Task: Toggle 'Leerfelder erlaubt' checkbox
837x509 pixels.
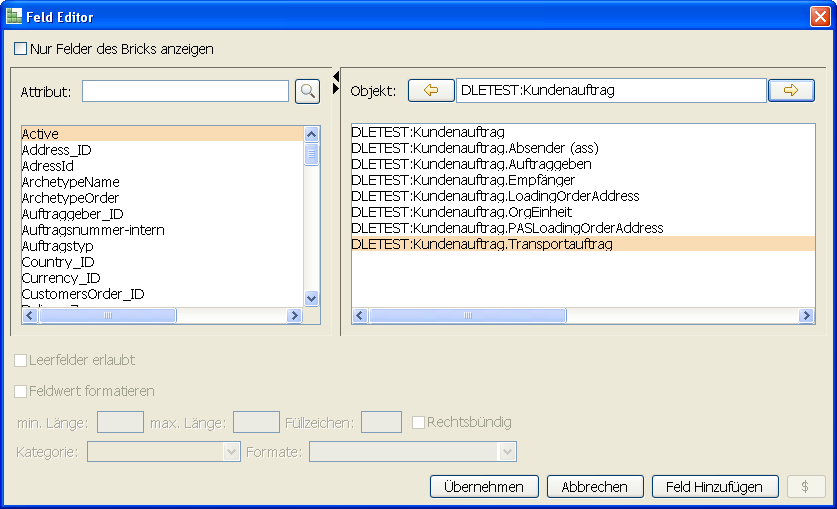Action: 21,360
